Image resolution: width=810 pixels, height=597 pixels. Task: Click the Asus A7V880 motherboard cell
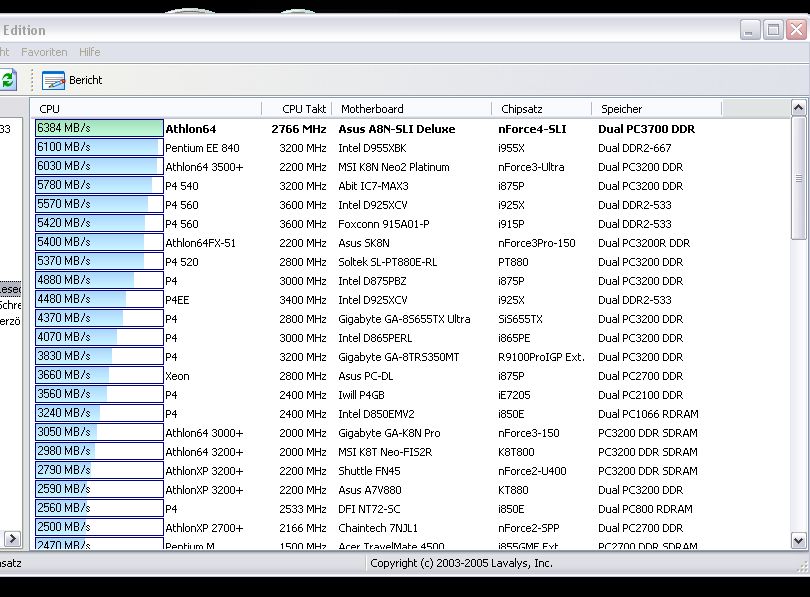coord(369,490)
